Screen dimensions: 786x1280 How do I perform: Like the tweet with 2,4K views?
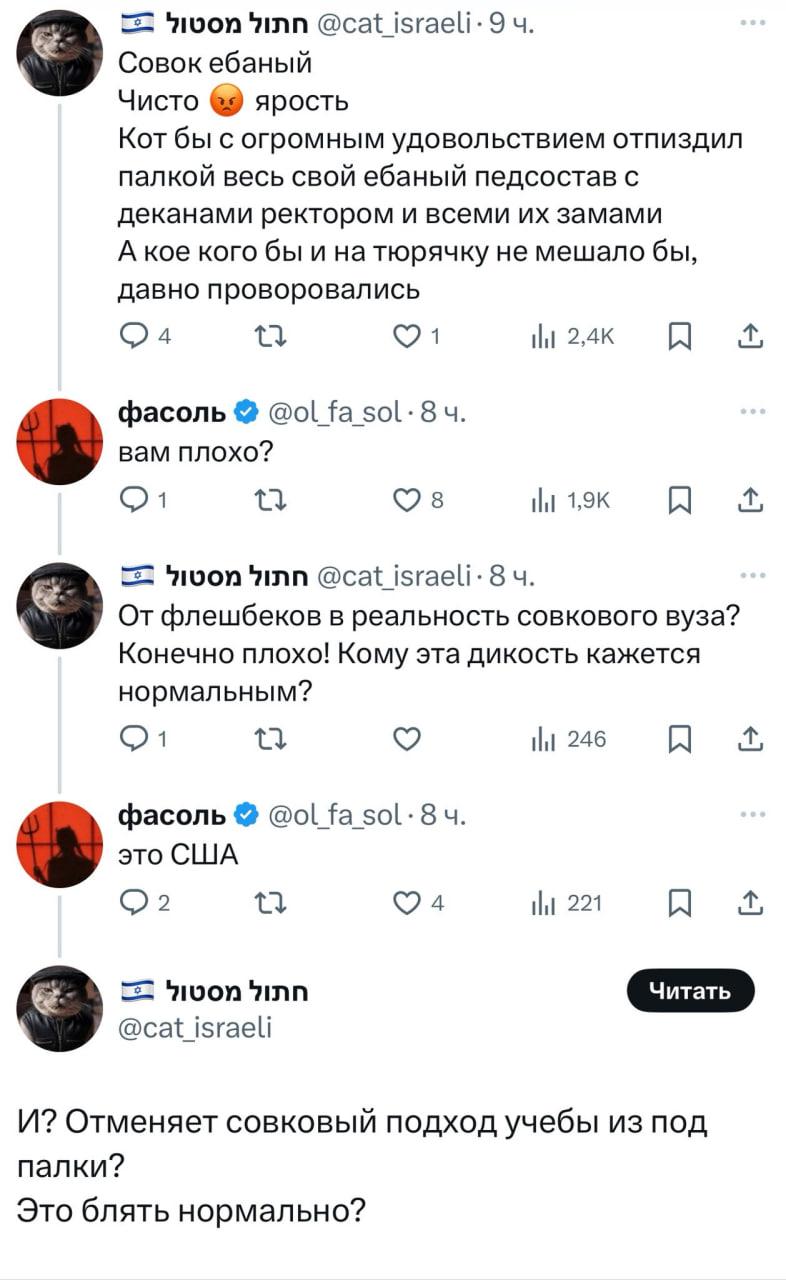click(403, 339)
